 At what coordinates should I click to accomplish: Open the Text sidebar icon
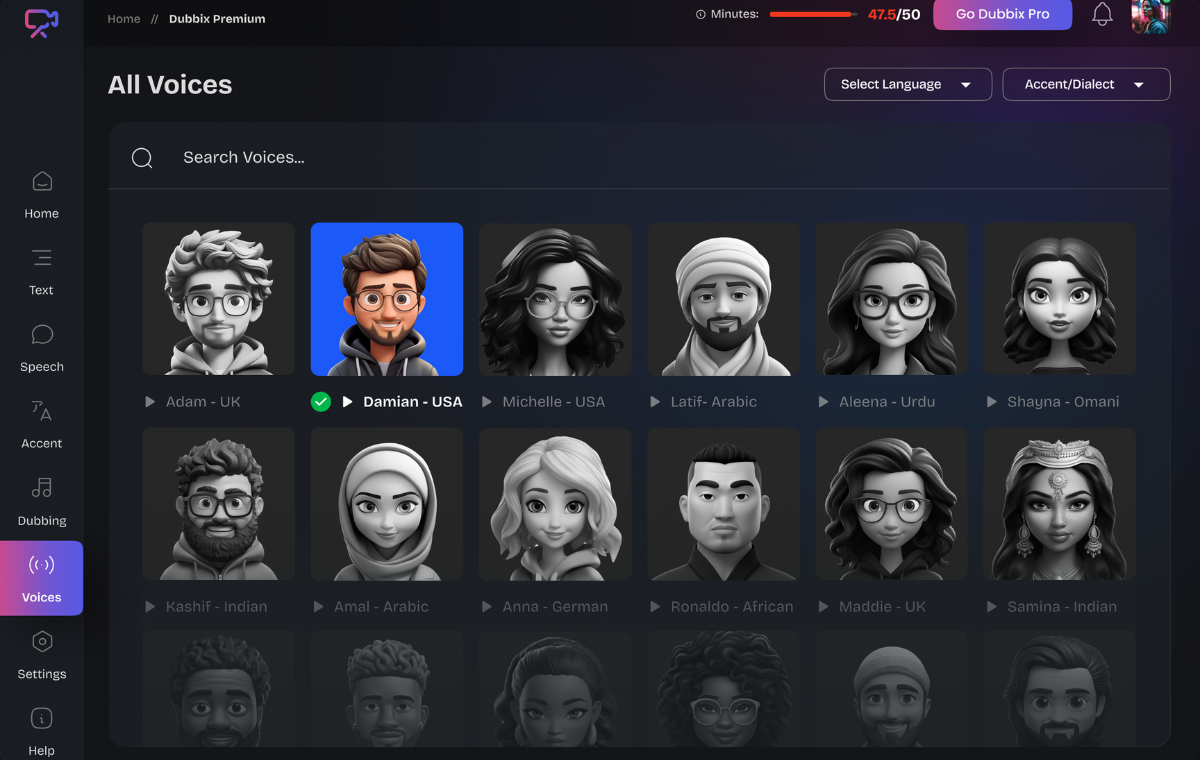coord(42,258)
